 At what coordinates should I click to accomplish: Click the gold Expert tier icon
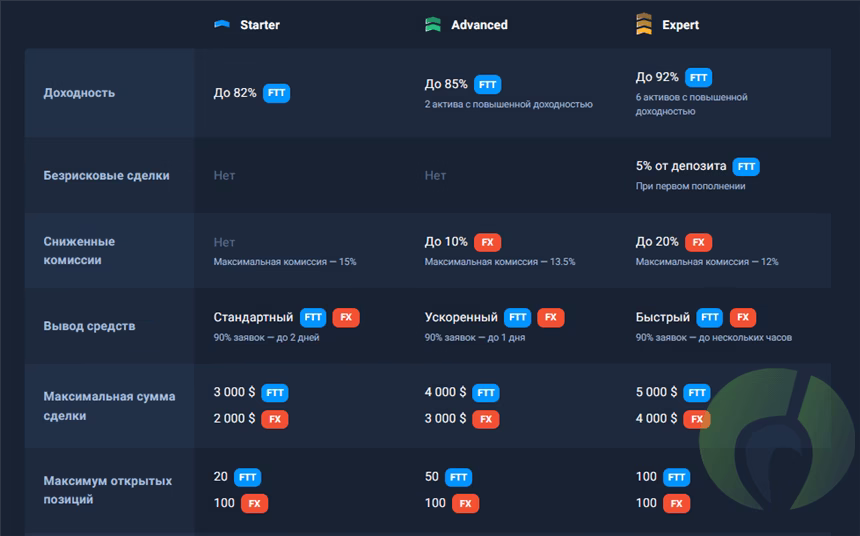coord(644,24)
